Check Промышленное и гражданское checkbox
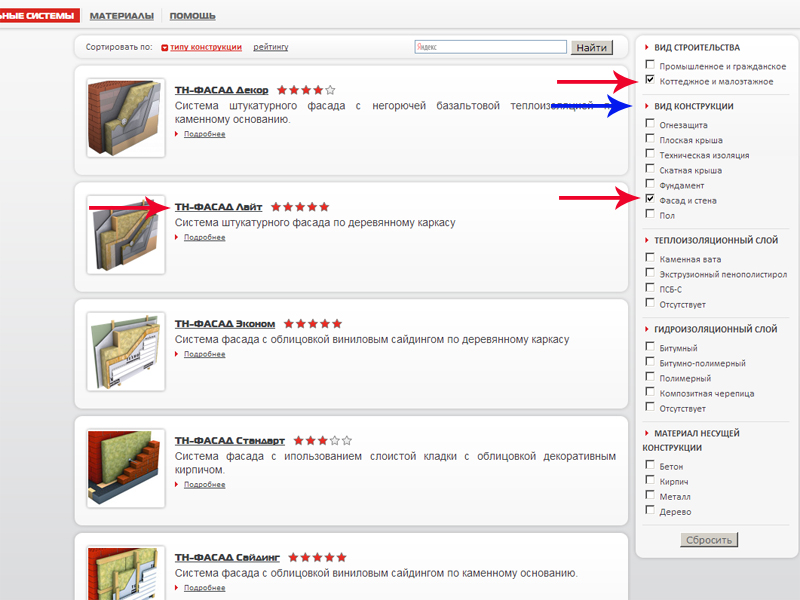The height and width of the screenshot is (600, 800). [x=650, y=64]
